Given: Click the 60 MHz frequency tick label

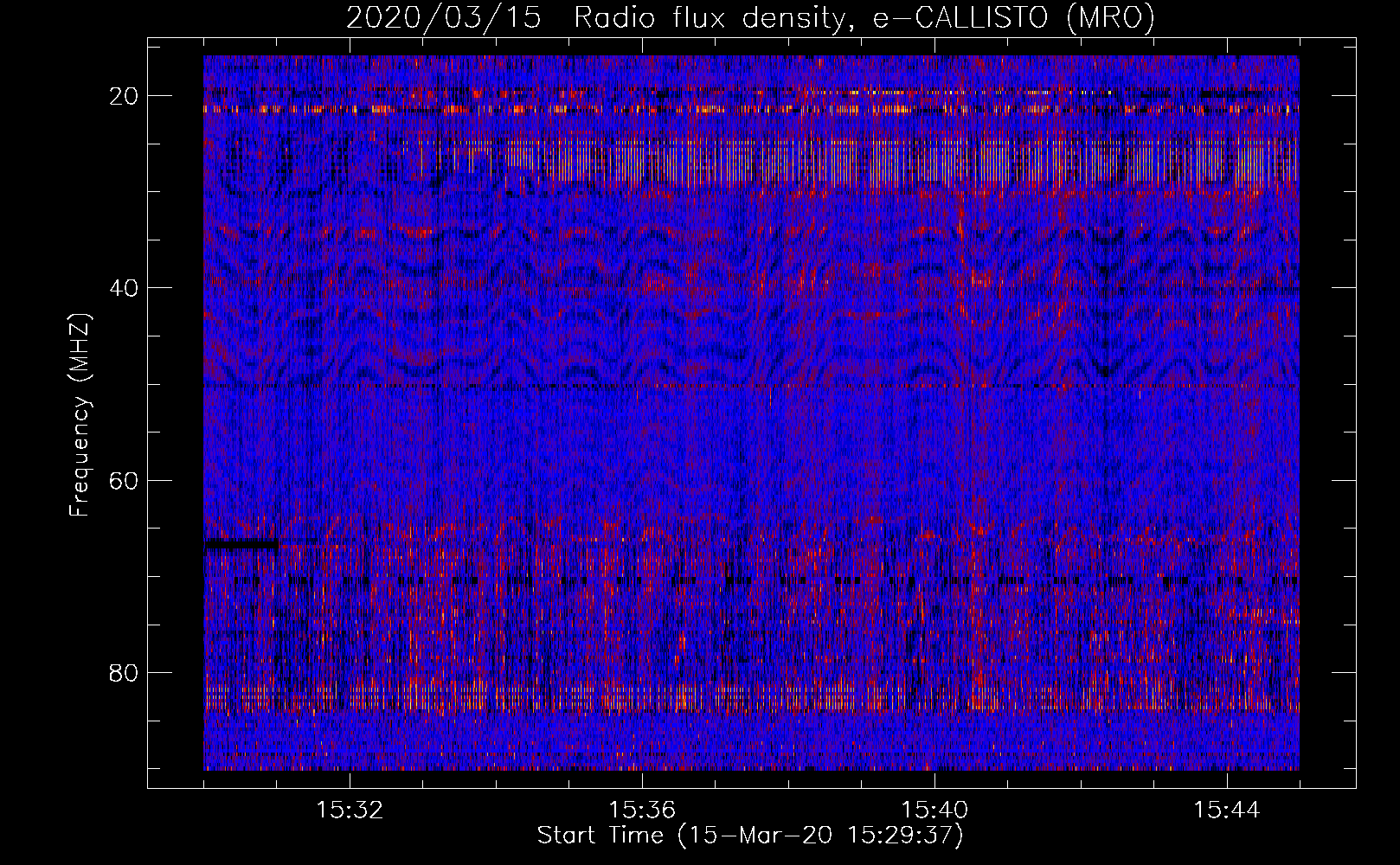Looking at the screenshot, I should pyautogui.click(x=125, y=480).
